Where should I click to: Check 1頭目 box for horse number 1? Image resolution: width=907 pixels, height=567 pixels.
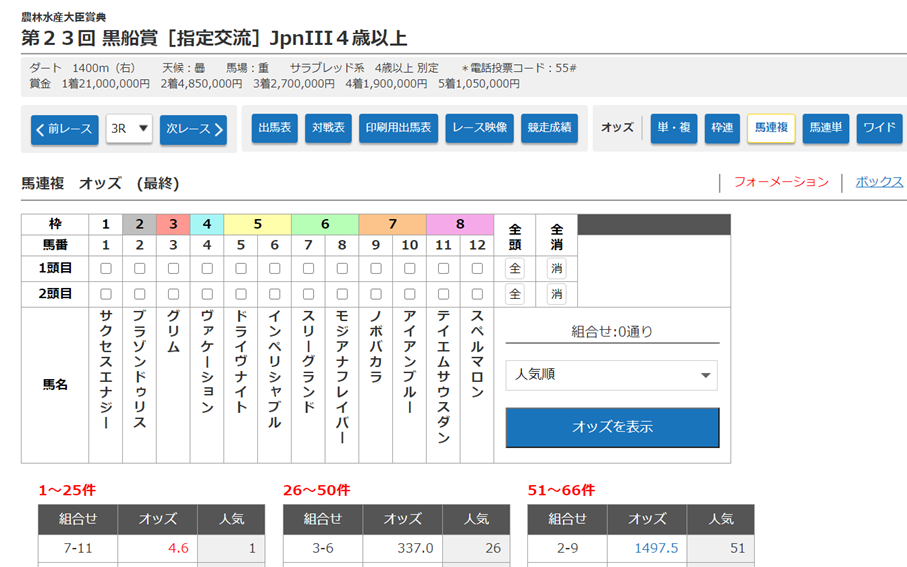tap(106, 268)
